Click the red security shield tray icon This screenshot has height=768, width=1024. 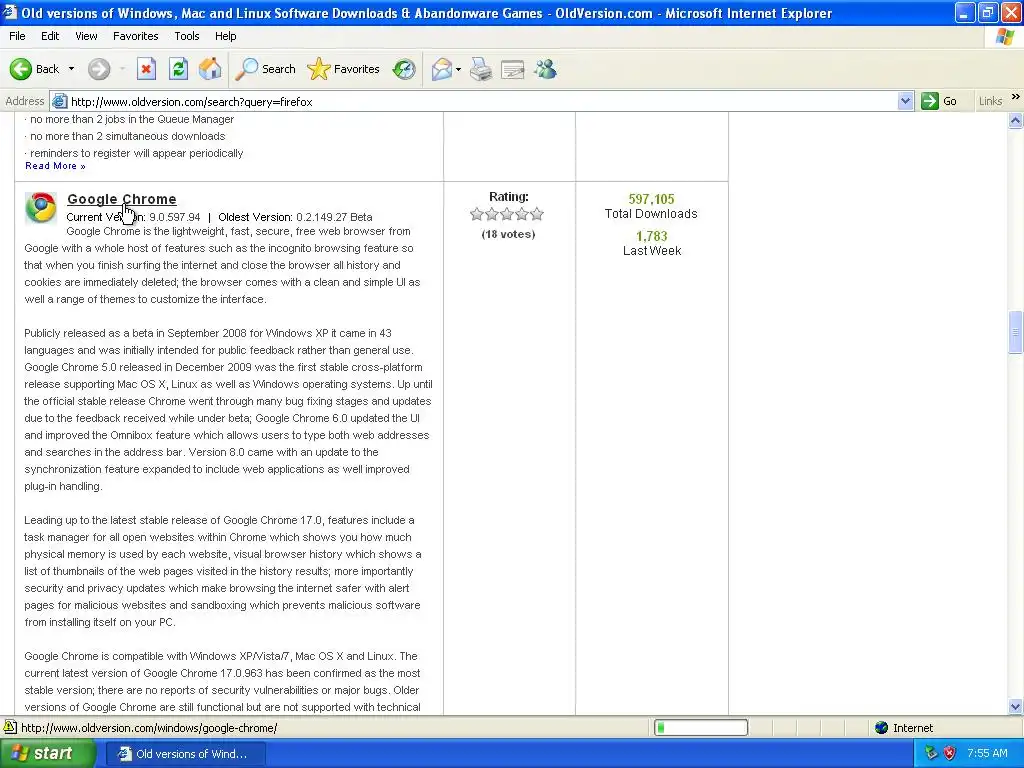click(950, 753)
